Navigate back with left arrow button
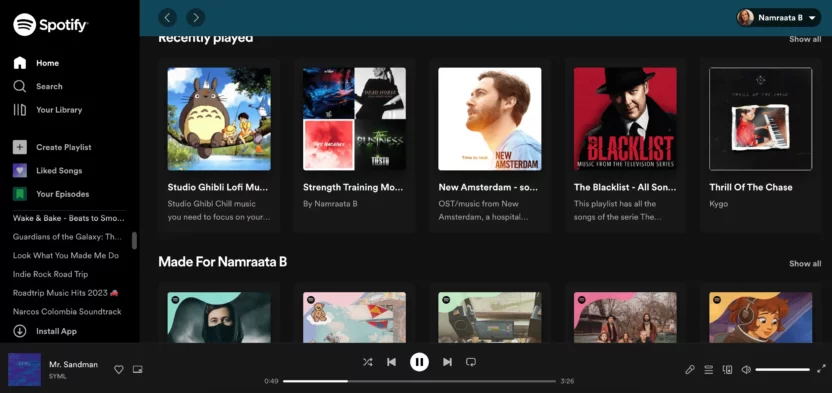The height and width of the screenshot is (393, 832). (167, 18)
